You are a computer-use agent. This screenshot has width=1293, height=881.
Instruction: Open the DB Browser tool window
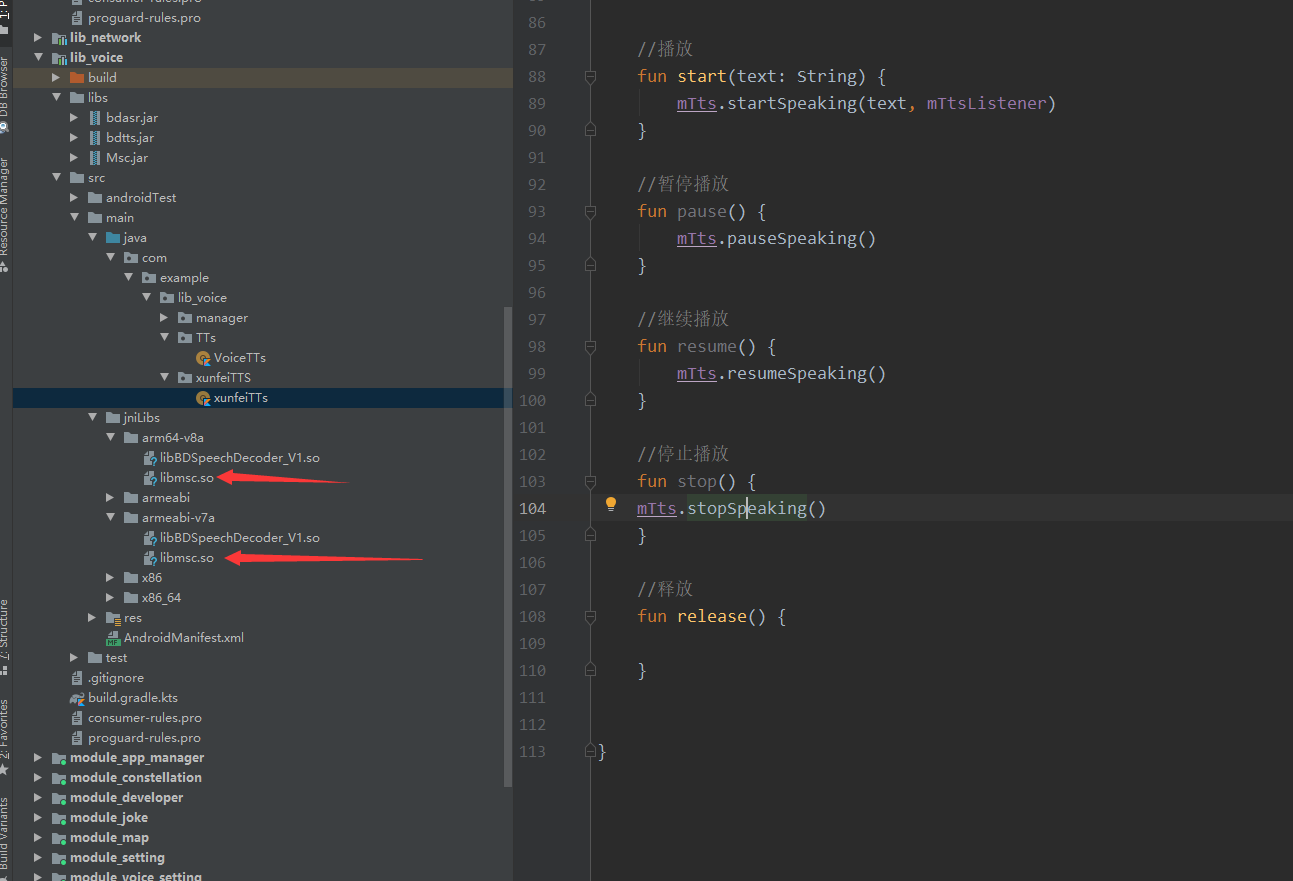pyautogui.click(x=5, y=95)
